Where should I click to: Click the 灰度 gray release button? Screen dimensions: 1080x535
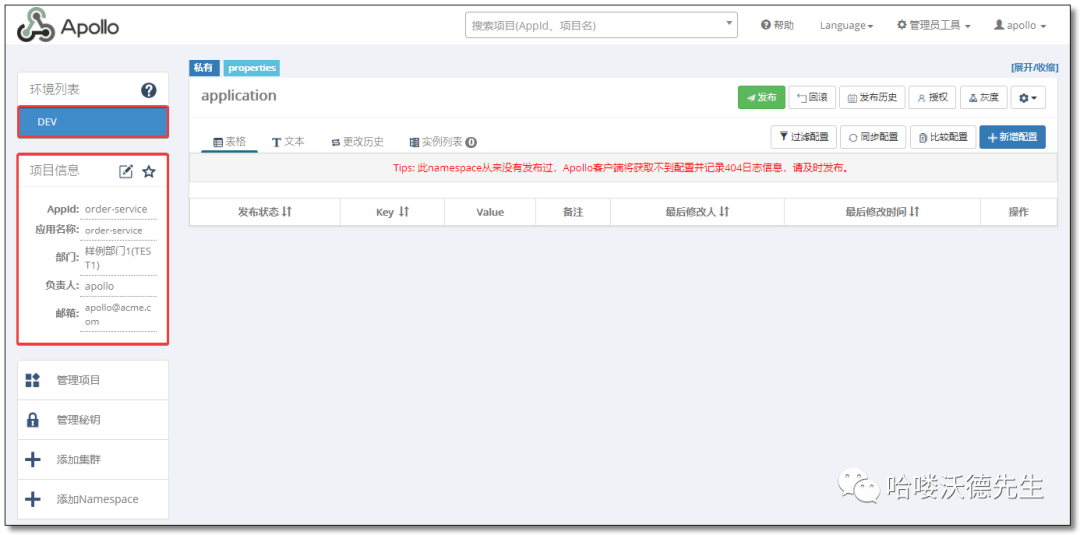click(984, 98)
